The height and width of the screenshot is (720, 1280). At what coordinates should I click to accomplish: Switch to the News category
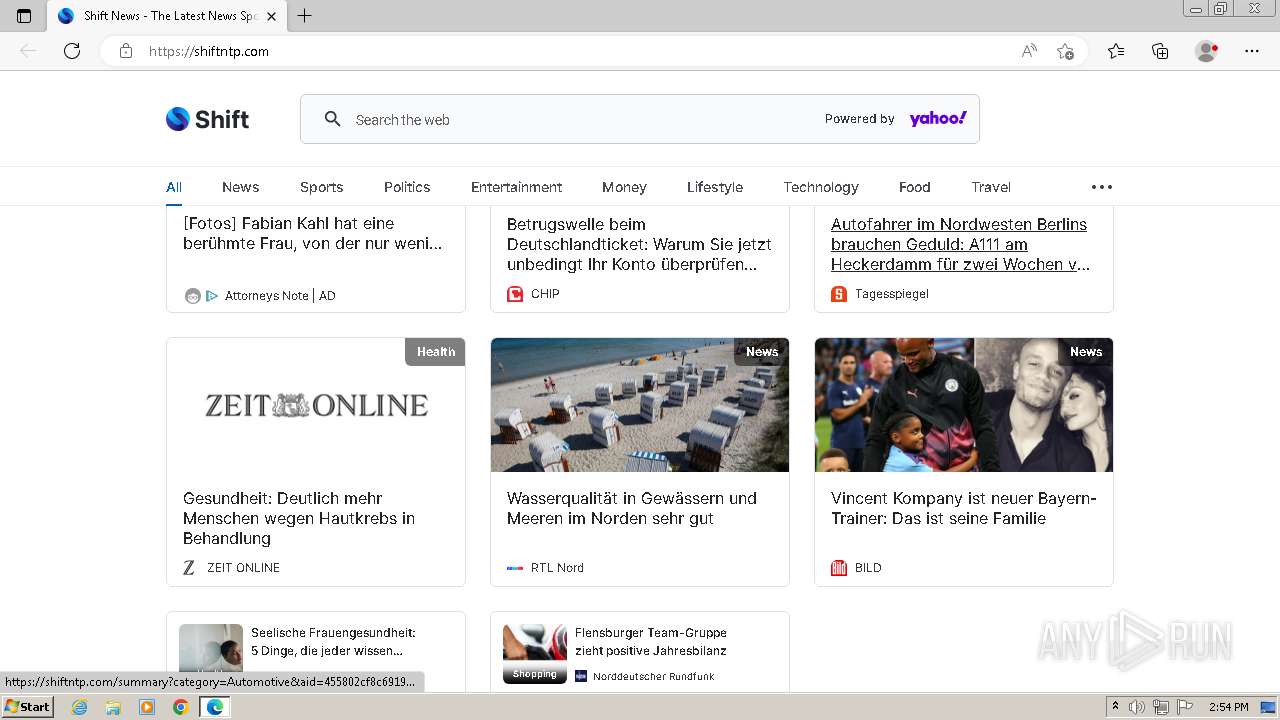pos(240,187)
